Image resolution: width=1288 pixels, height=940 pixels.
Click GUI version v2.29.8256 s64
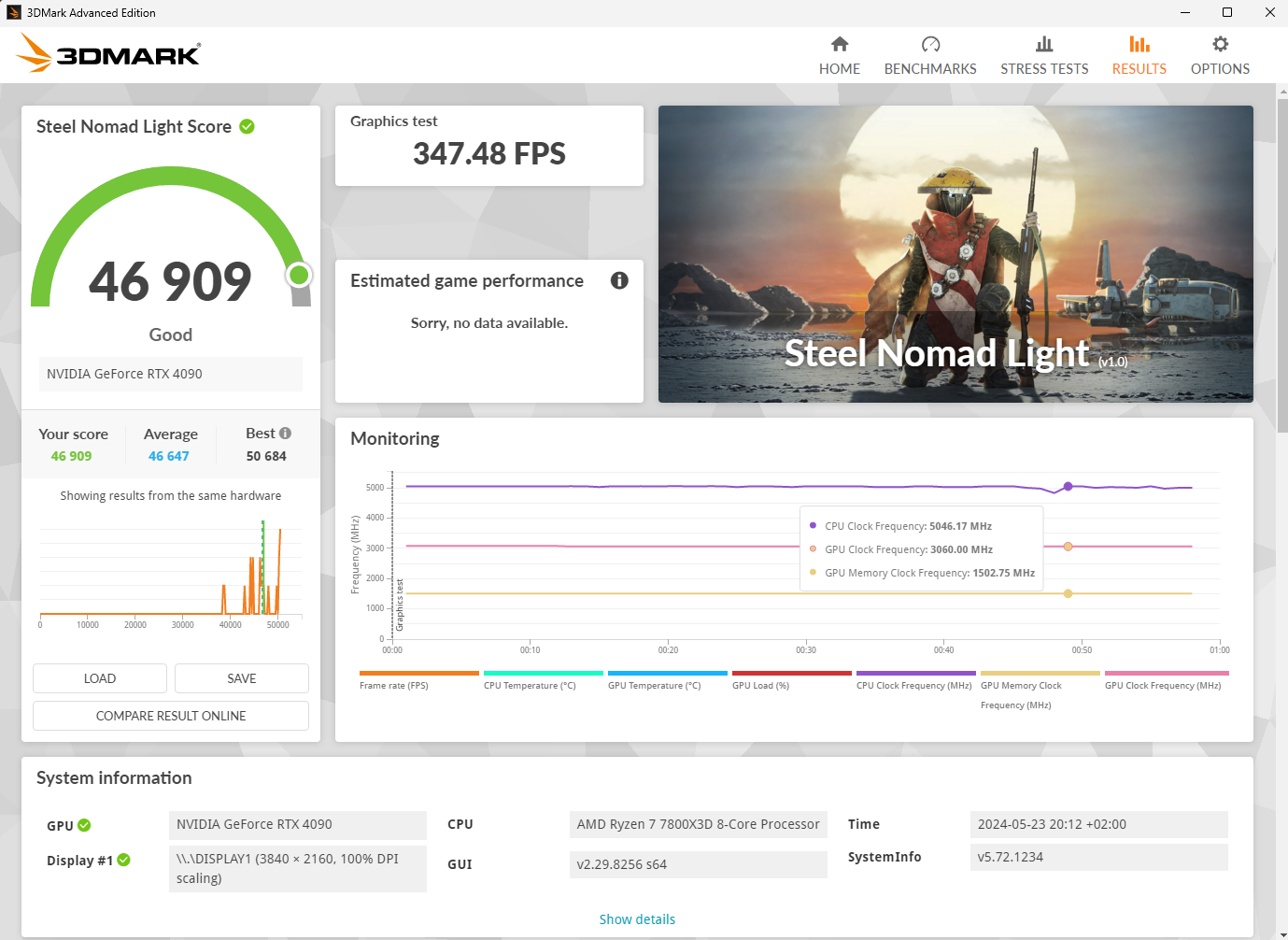tap(699, 864)
